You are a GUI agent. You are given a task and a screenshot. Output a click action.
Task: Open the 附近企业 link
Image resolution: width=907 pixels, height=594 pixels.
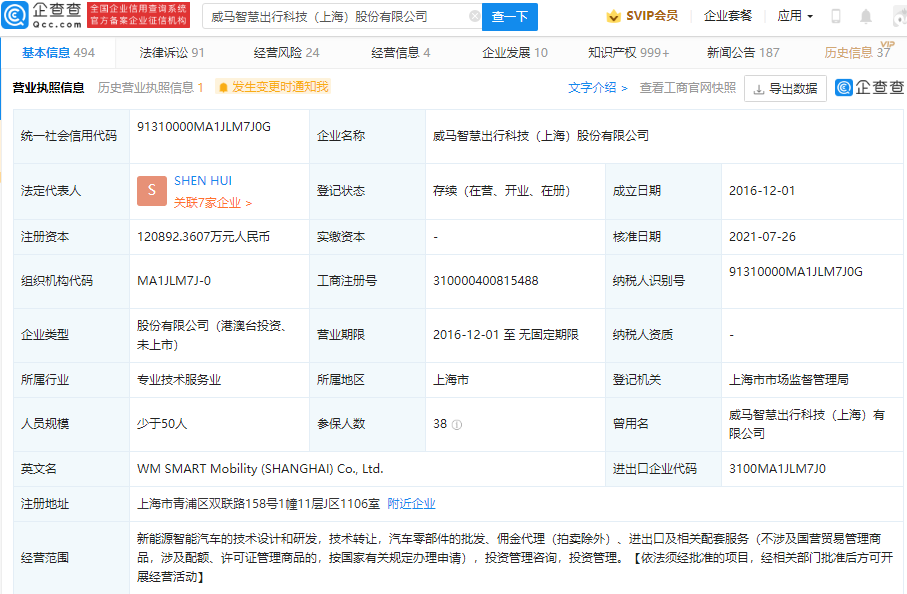click(411, 503)
